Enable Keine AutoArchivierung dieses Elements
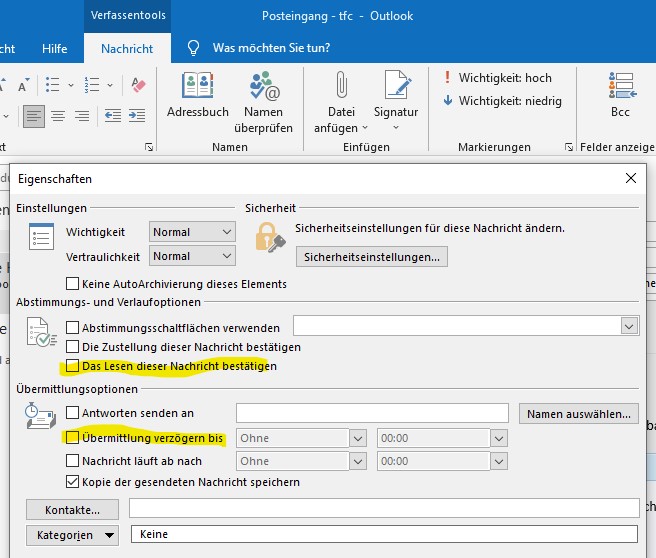The height and width of the screenshot is (558, 656). pyautogui.click(x=72, y=284)
